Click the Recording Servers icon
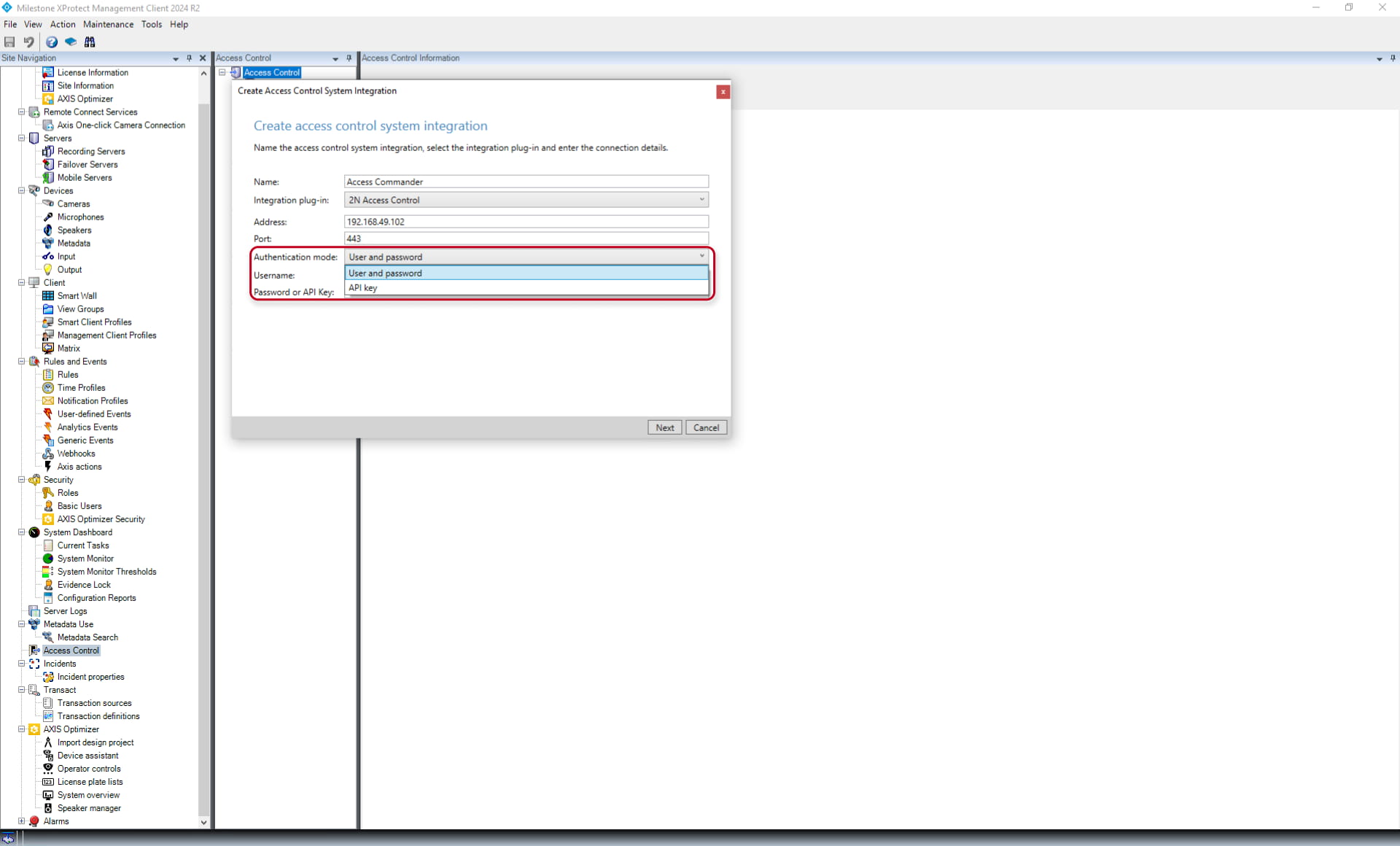1400x846 pixels. point(48,151)
